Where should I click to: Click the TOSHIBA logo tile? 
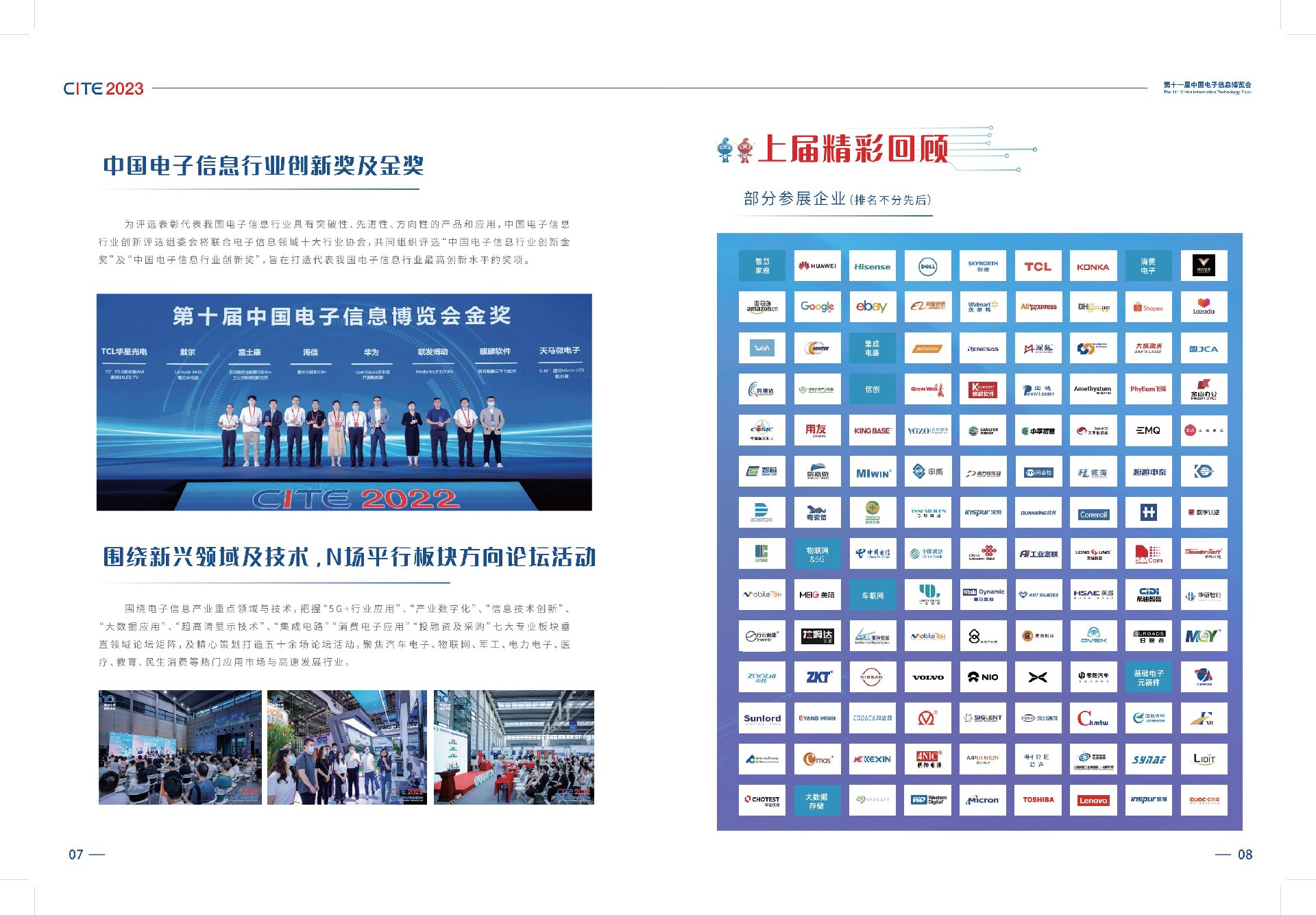pyautogui.click(x=1038, y=800)
